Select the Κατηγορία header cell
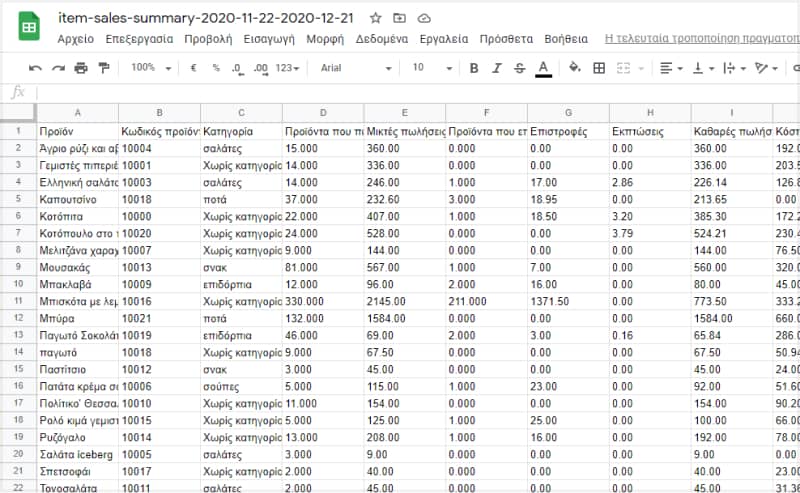Image resolution: width=800 pixels, height=493 pixels. 241,132
